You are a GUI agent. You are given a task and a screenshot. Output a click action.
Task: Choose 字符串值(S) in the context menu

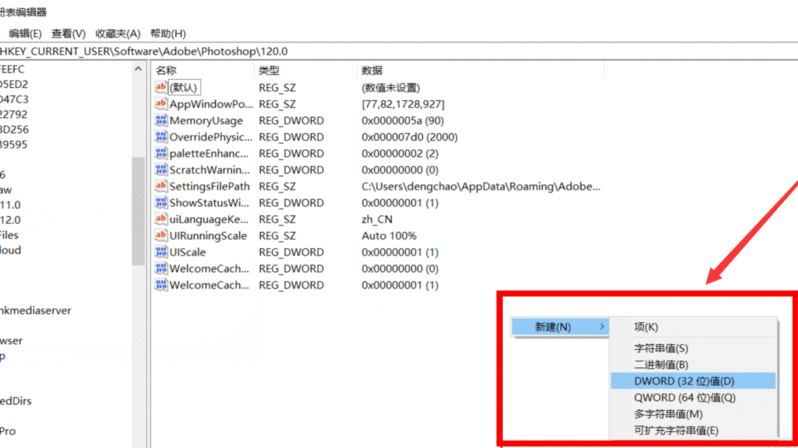pos(661,348)
